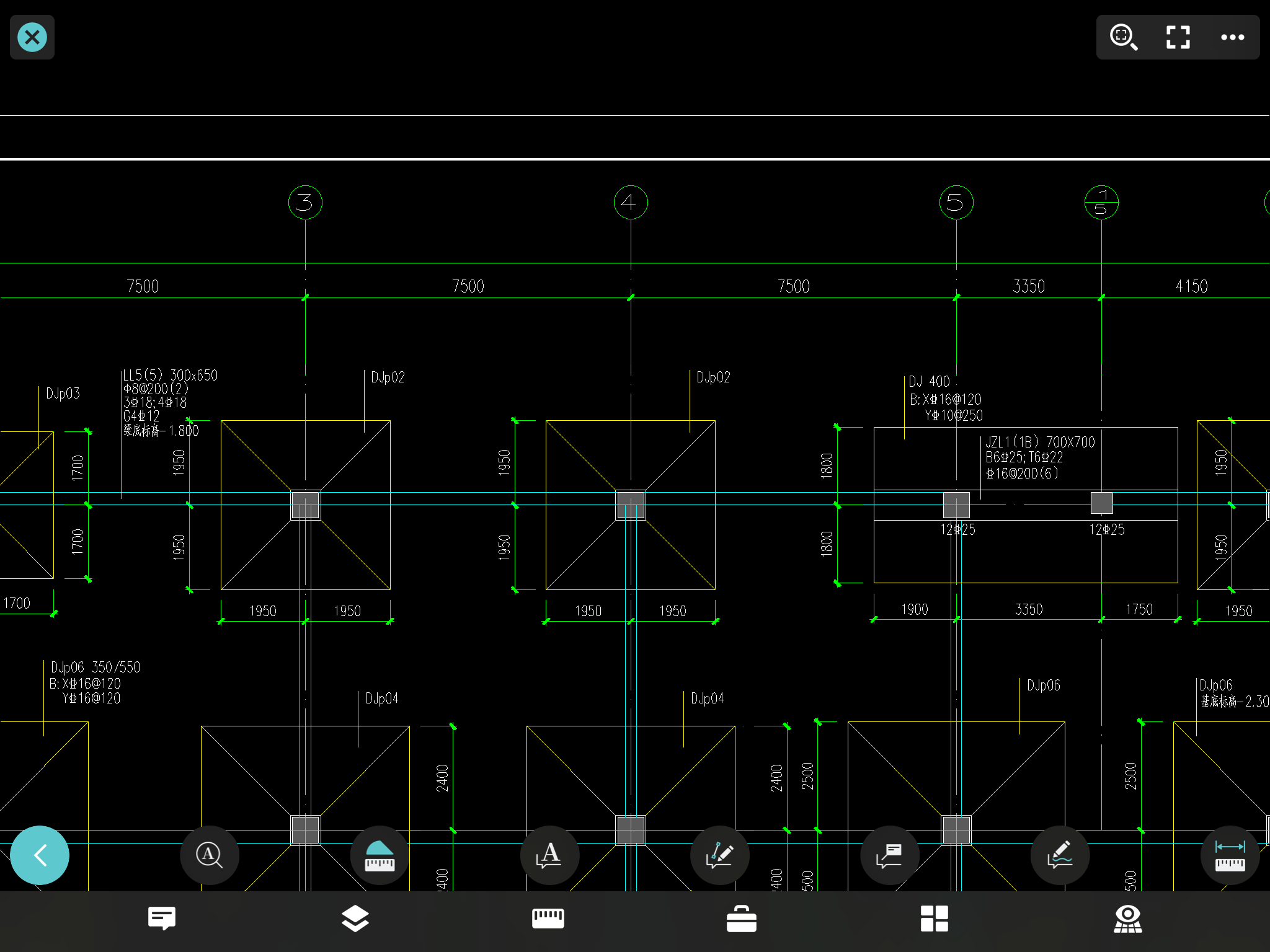
Task: Select the area measurement tool
Action: [380, 855]
